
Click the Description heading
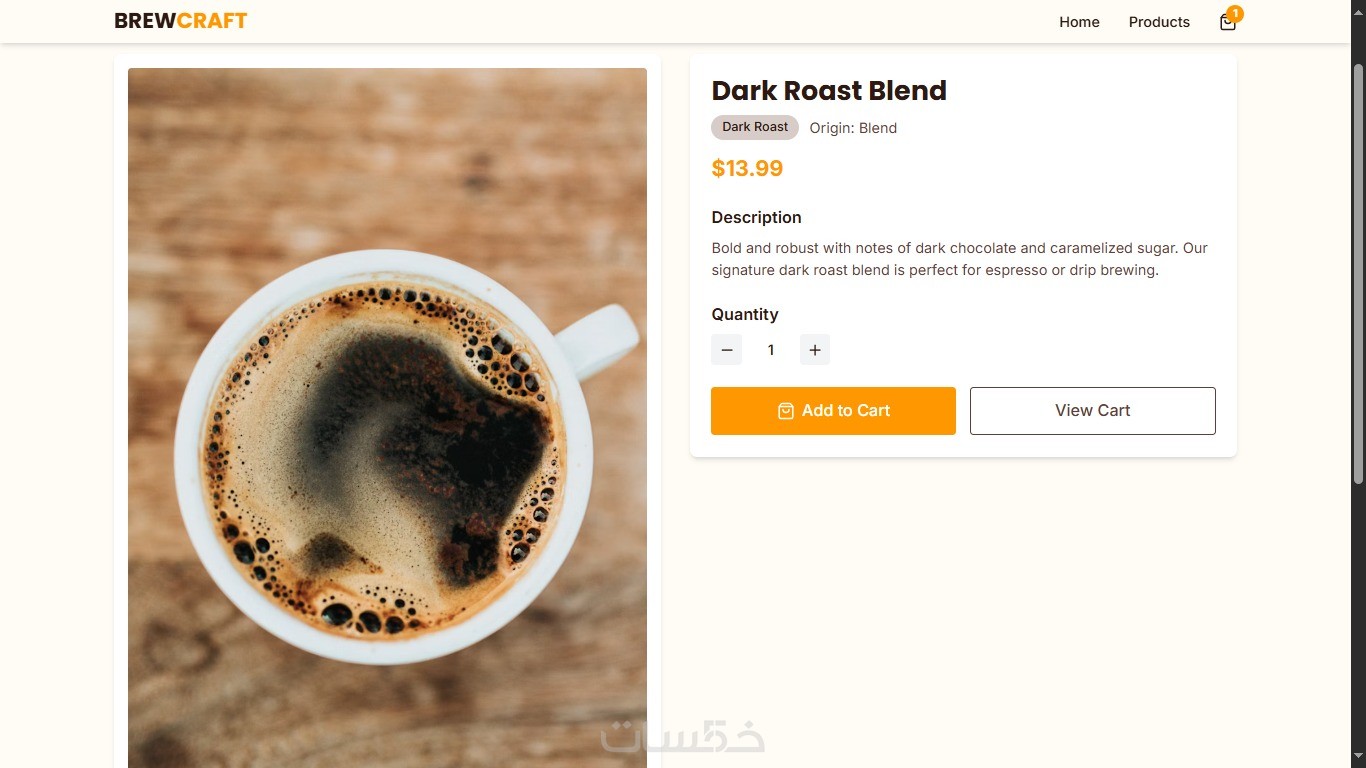(x=756, y=218)
